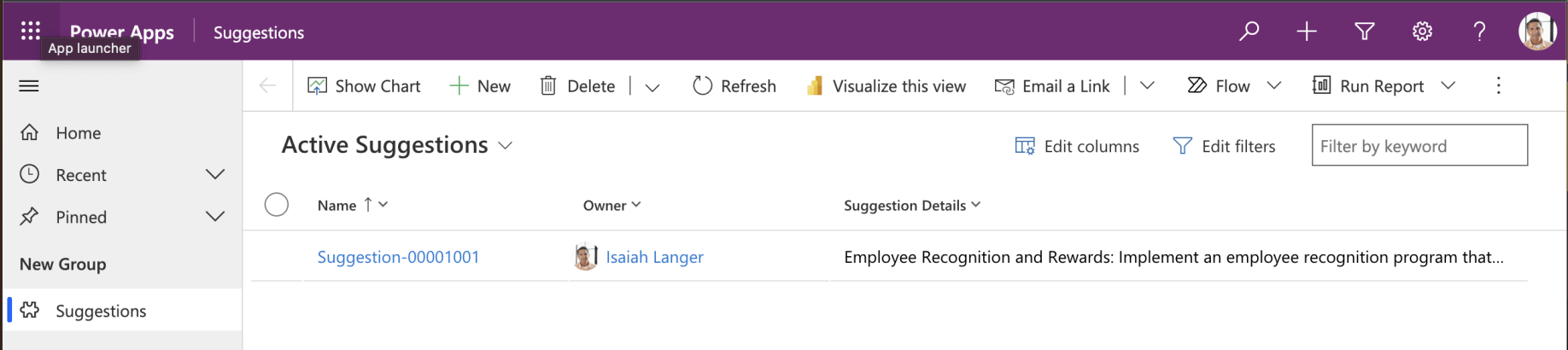
Task: Click the help question mark icon
Action: tap(1479, 32)
